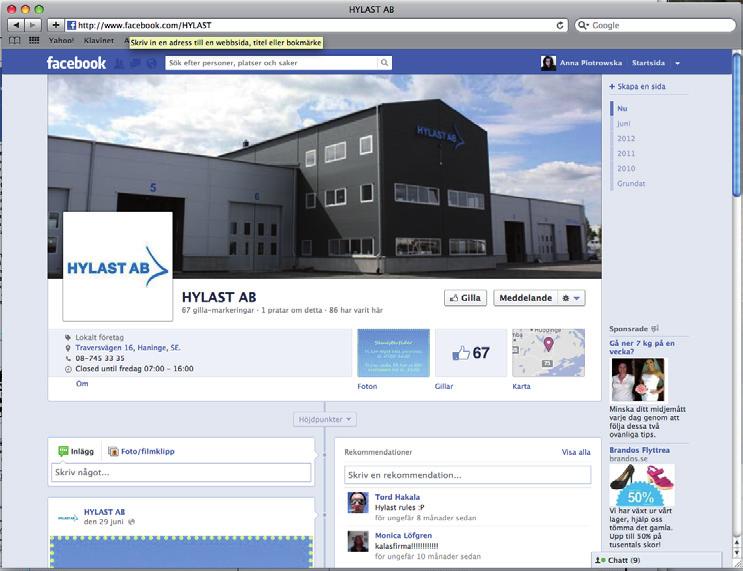Open Traversvägen 16, Haninge address link

pos(128,348)
